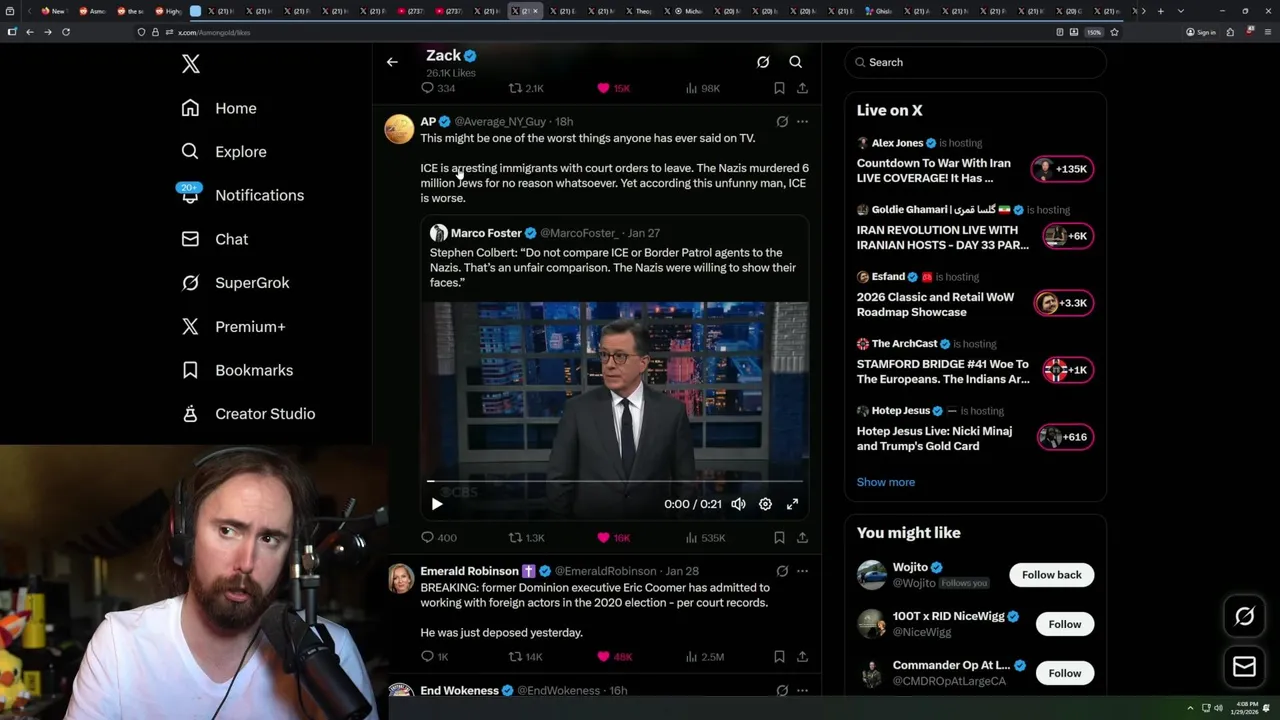
Task: Bookmark this page with the star icon
Action: (x=1114, y=32)
